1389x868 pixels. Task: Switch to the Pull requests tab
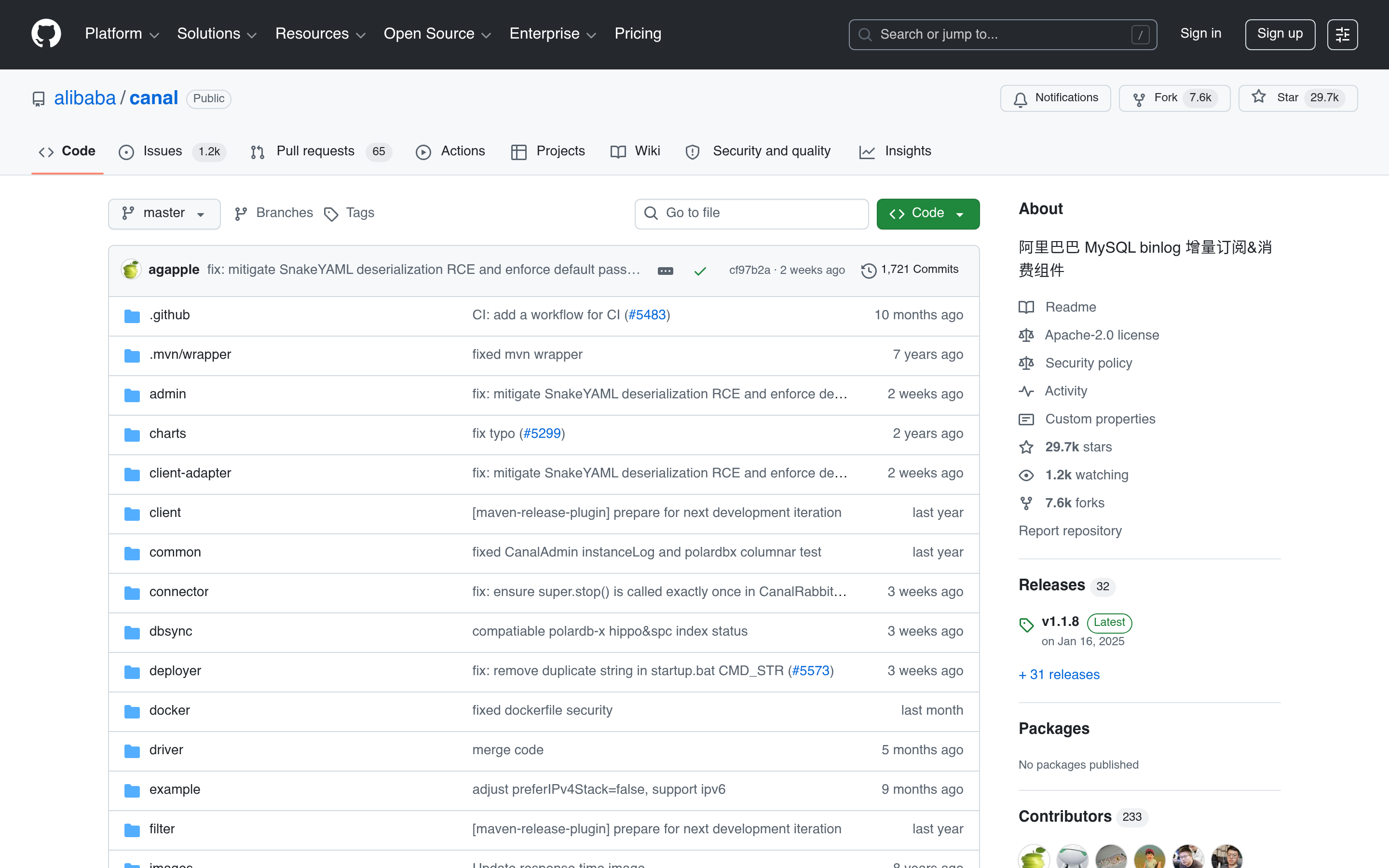click(x=321, y=151)
